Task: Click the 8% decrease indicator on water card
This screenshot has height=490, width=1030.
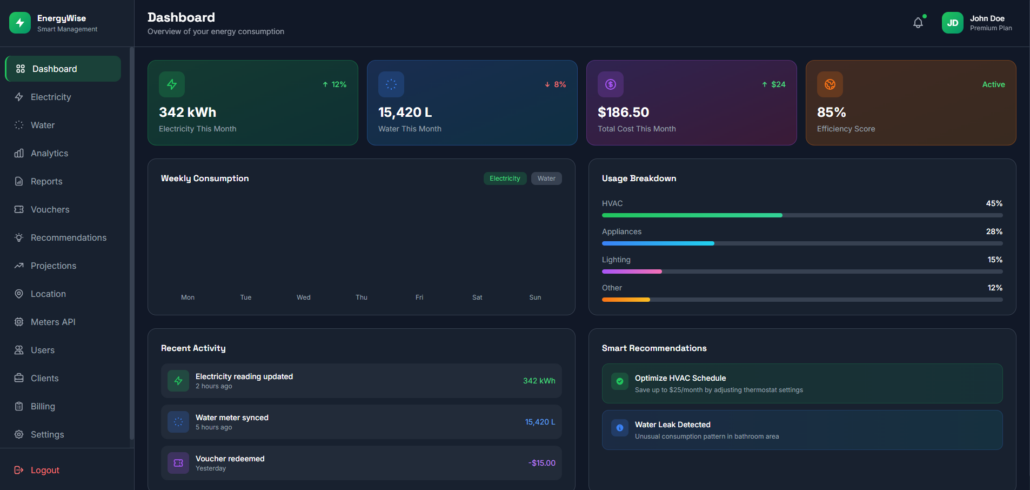Action: click(555, 85)
